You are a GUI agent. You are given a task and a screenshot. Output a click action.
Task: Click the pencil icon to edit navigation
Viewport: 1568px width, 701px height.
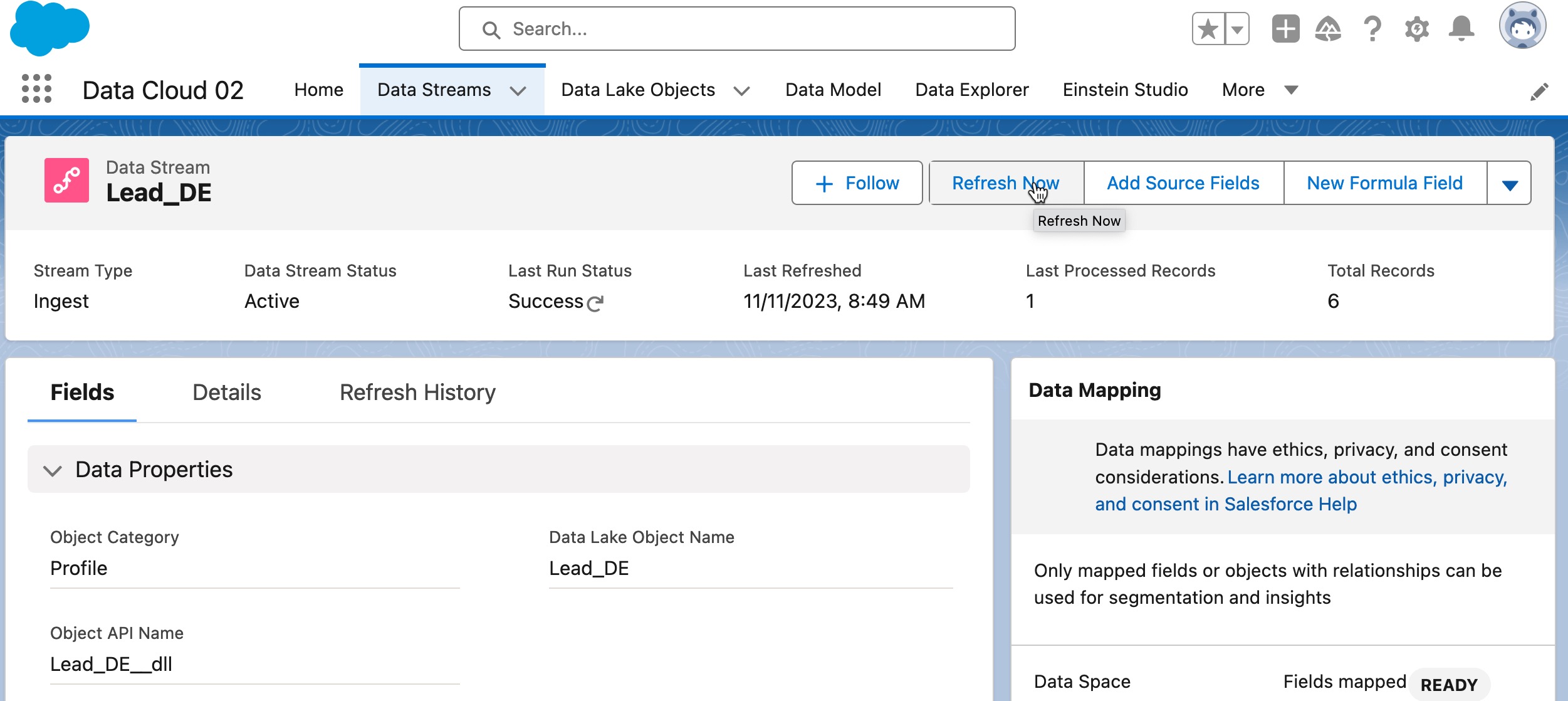(x=1539, y=92)
